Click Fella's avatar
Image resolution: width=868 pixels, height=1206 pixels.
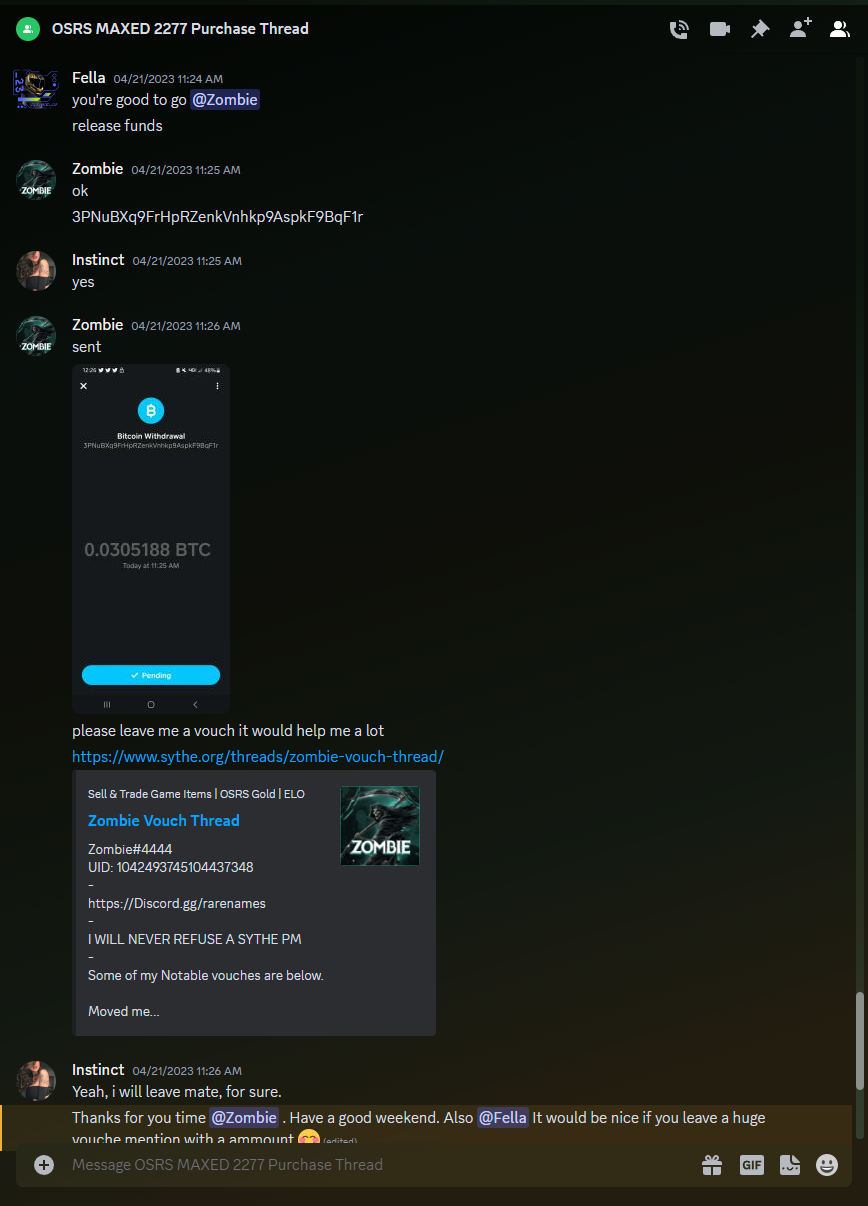(35, 89)
